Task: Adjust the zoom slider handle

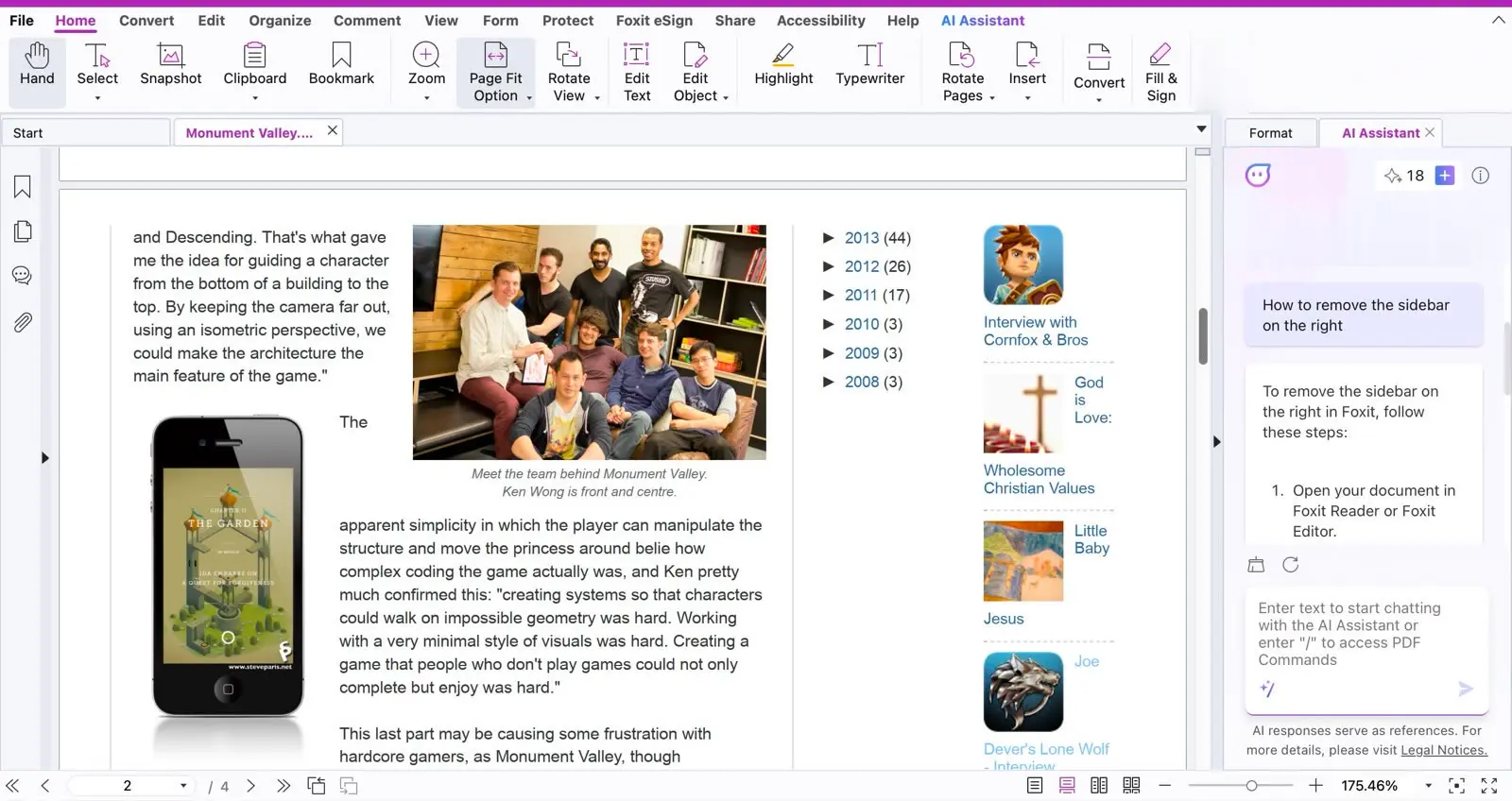Action: pos(1251,786)
